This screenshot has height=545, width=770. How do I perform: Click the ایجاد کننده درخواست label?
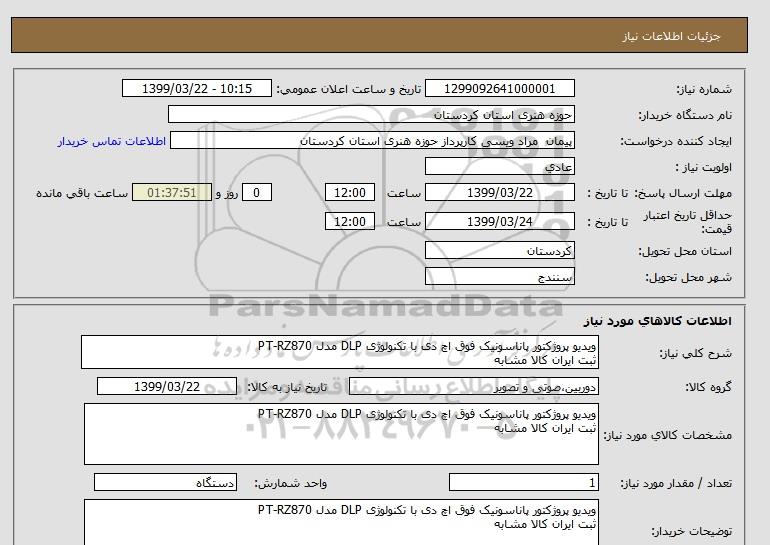(x=676, y=141)
